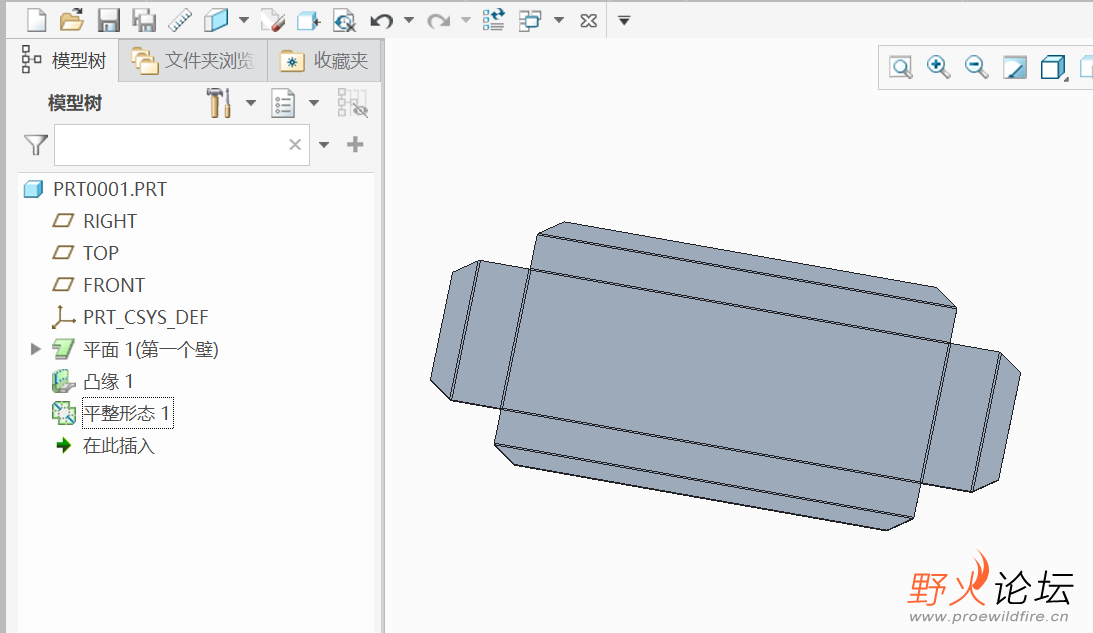Click the zoom in magnifier icon
Screen dimensions: 1093x633
pyautogui.click(x=938, y=67)
